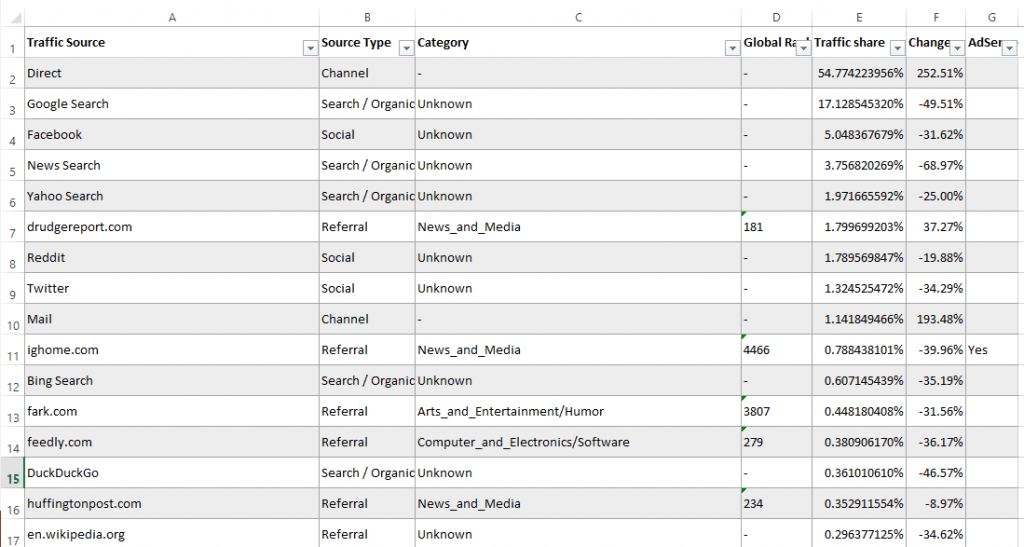Click the 37.27% change cell
This screenshot has width=1024, height=547.
pyautogui.click(x=936, y=227)
